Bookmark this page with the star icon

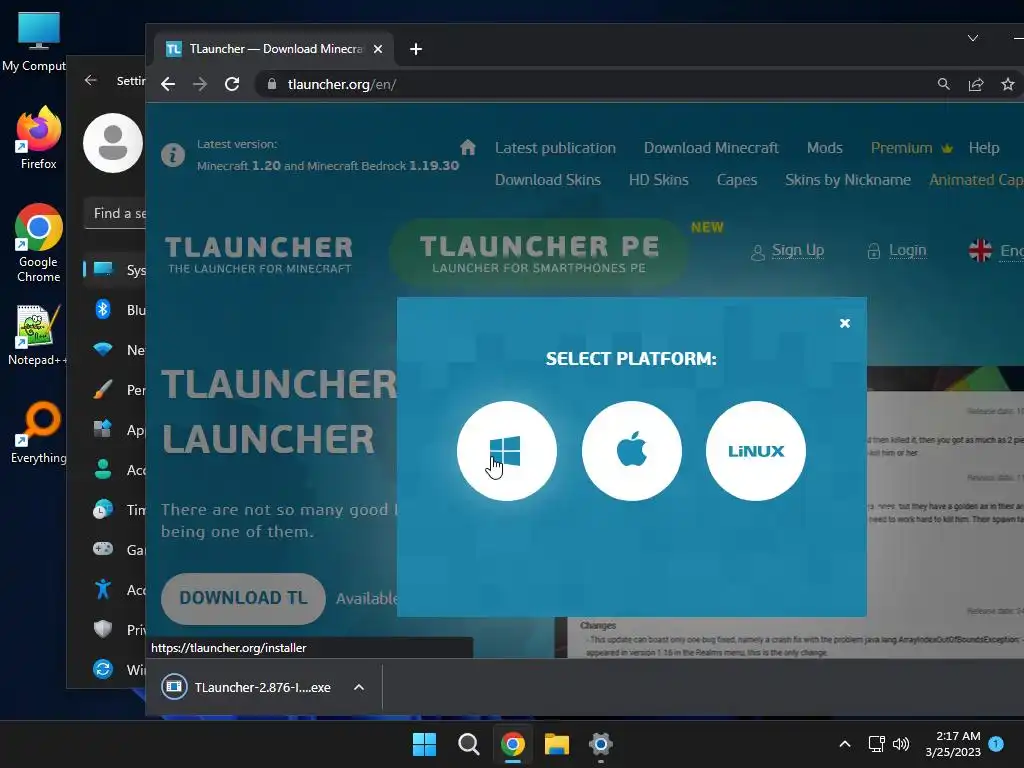pos(1008,84)
